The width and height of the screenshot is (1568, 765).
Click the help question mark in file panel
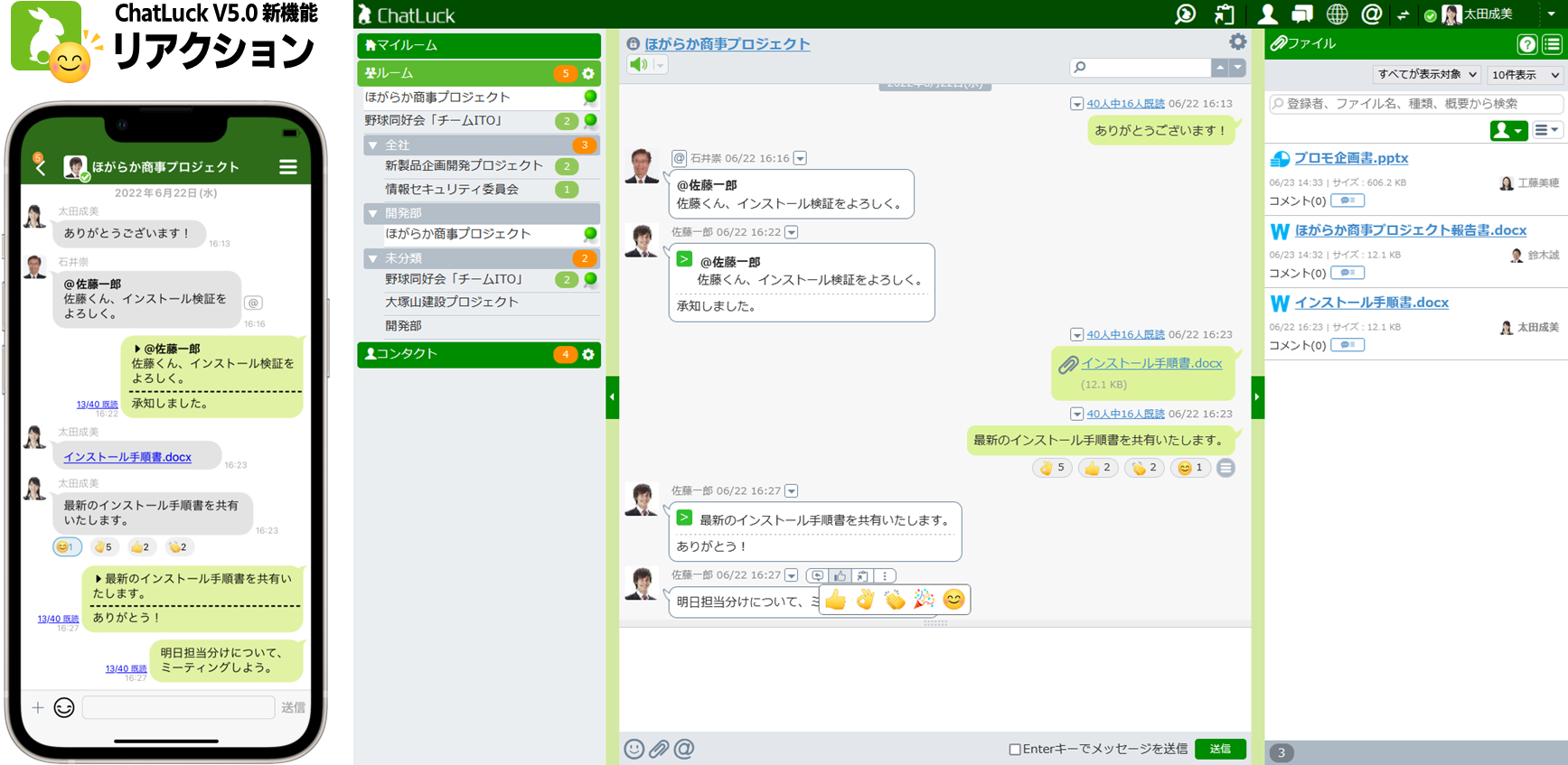[1527, 44]
